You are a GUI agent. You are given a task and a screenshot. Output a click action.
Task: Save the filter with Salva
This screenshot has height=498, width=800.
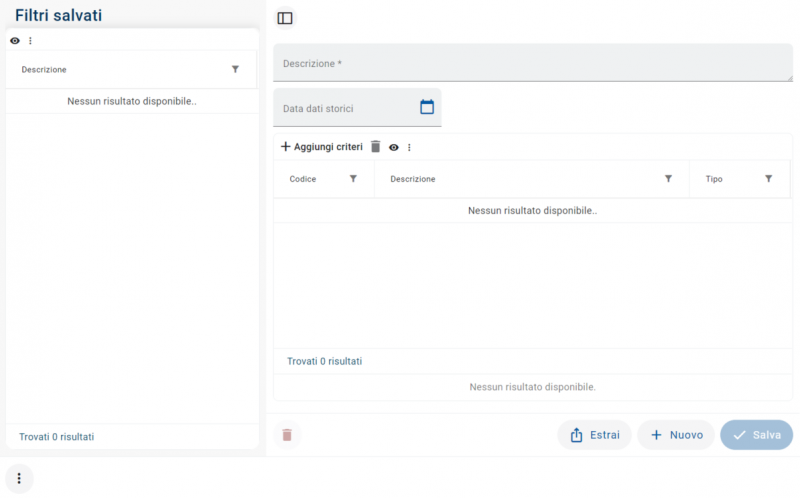pos(756,435)
